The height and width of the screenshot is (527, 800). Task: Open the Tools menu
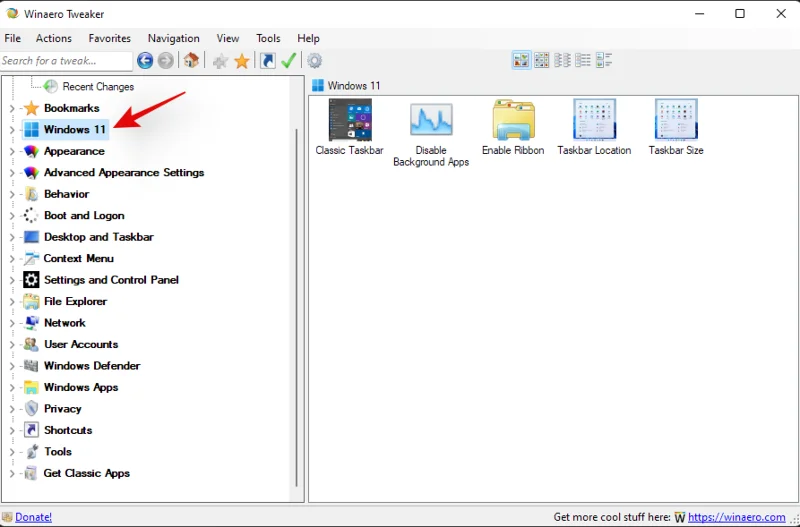(268, 38)
